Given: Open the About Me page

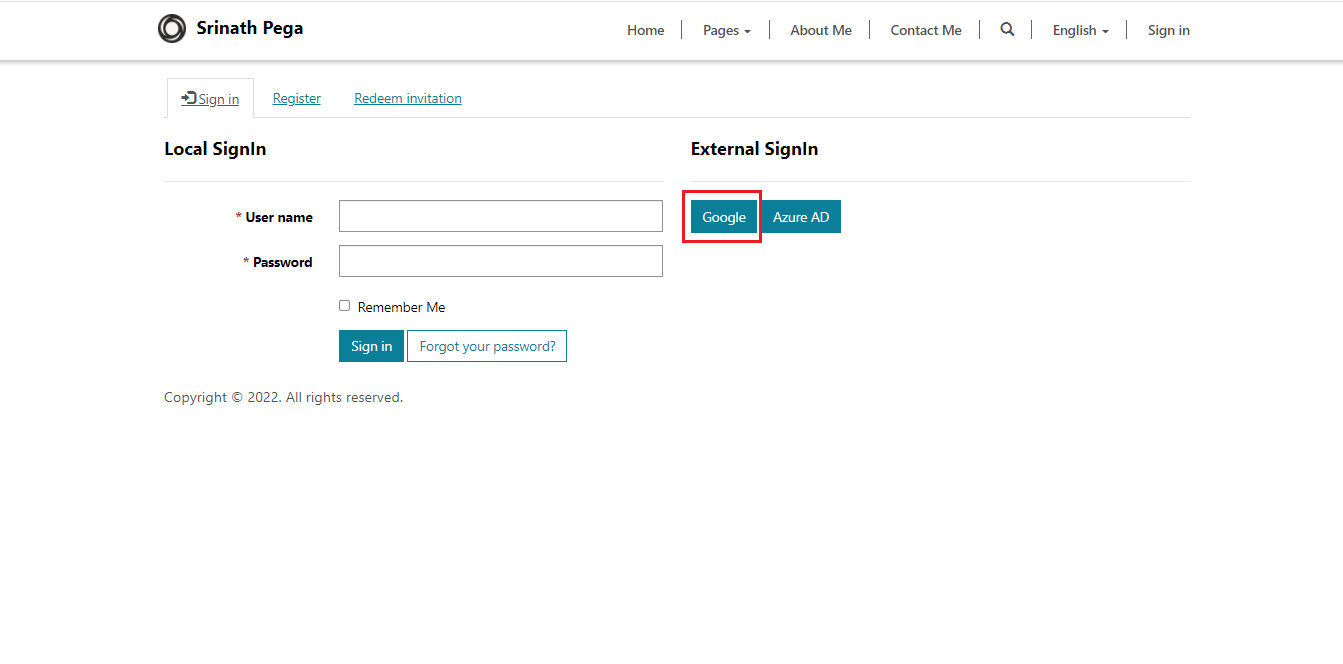Looking at the screenshot, I should (x=821, y=31).
